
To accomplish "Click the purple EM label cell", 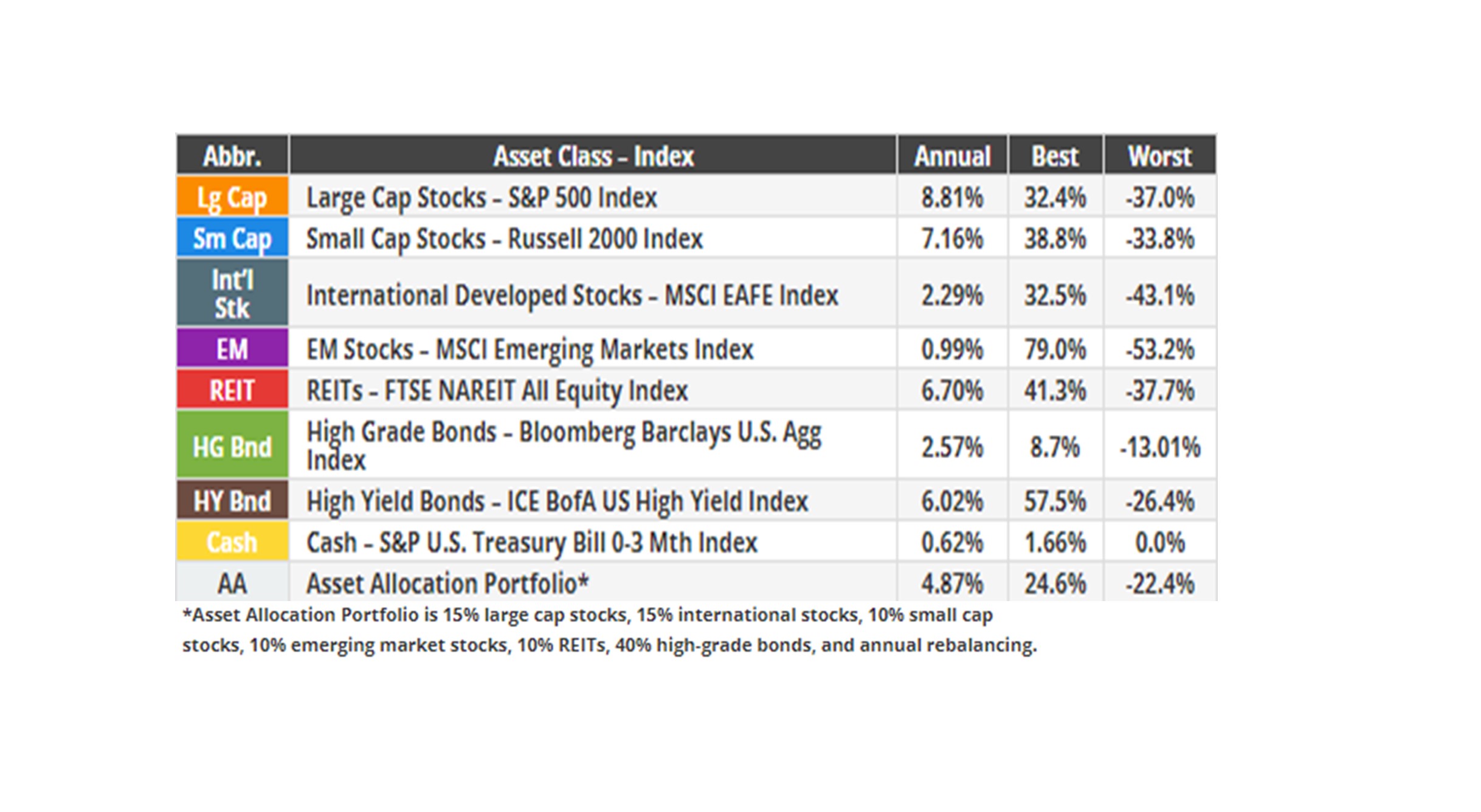I will [232, 349].
